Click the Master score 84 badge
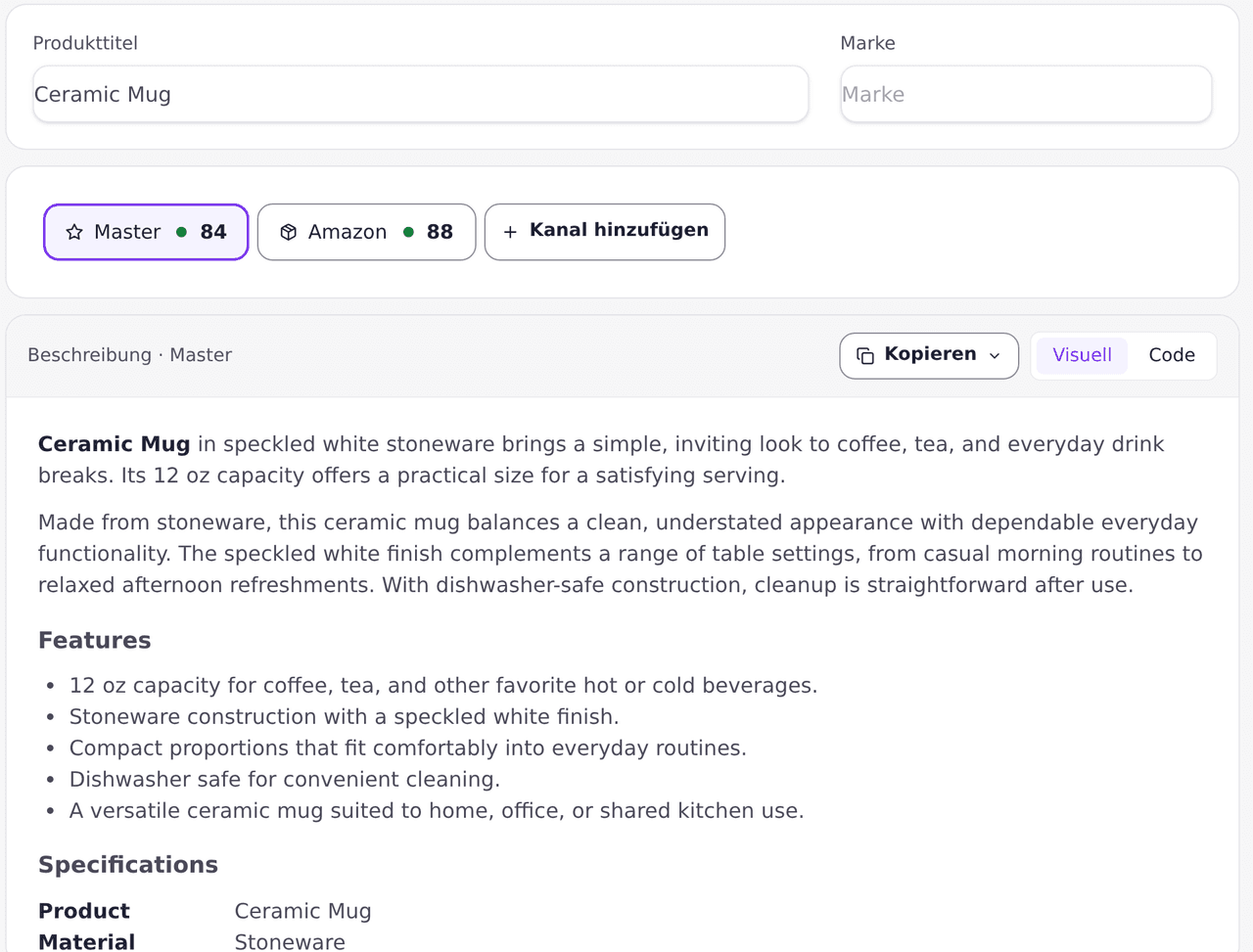The width and height of the screenshot is (1253, 952). (213, 232)
